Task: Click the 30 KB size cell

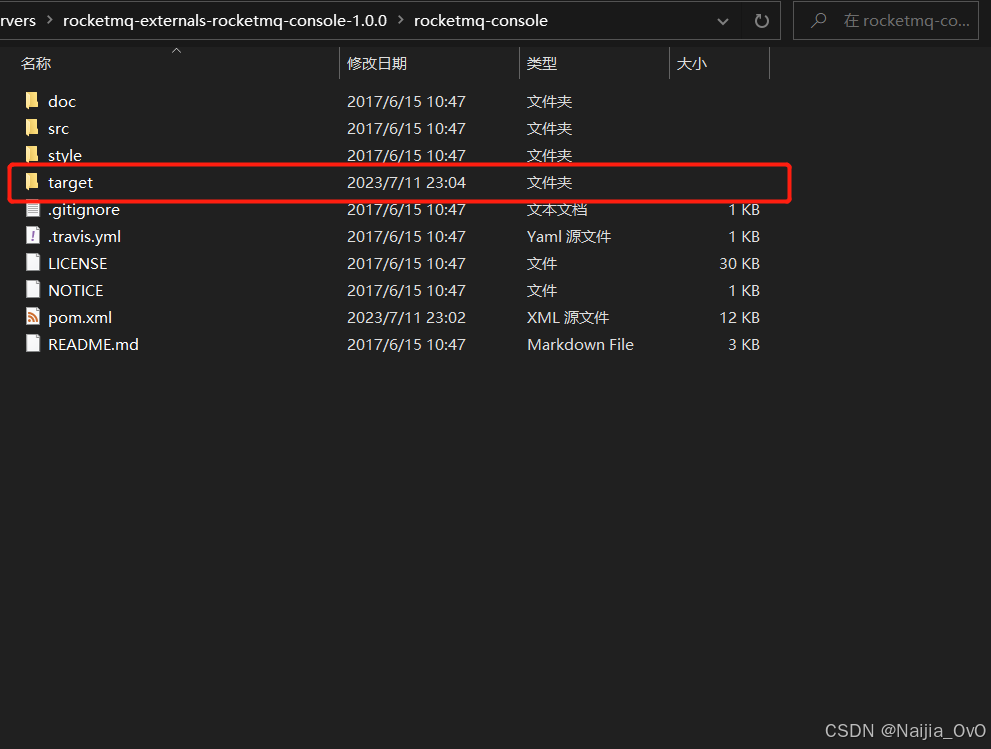Action: (x=739, y=264)
